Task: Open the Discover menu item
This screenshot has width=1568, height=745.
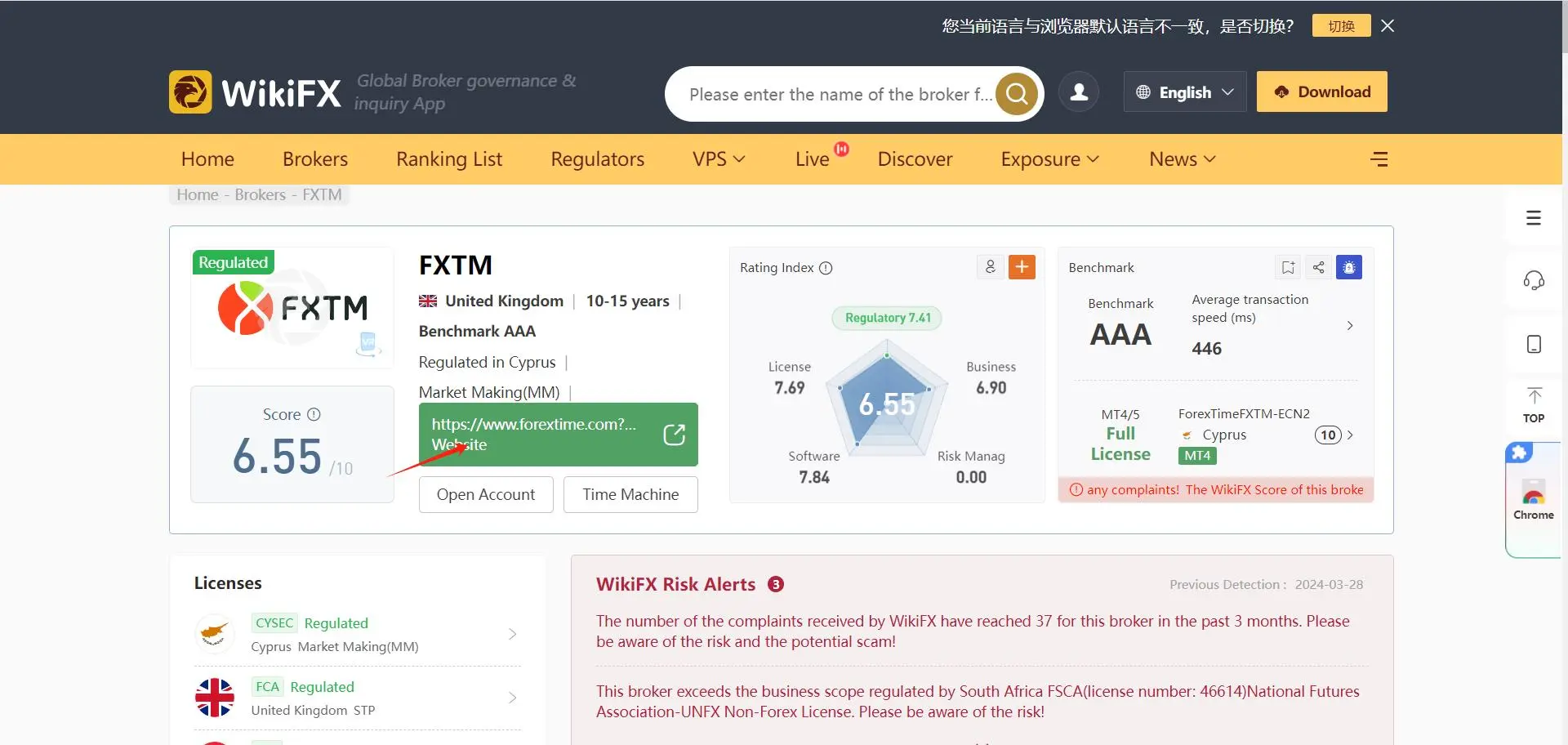Action: click(915, 159)
